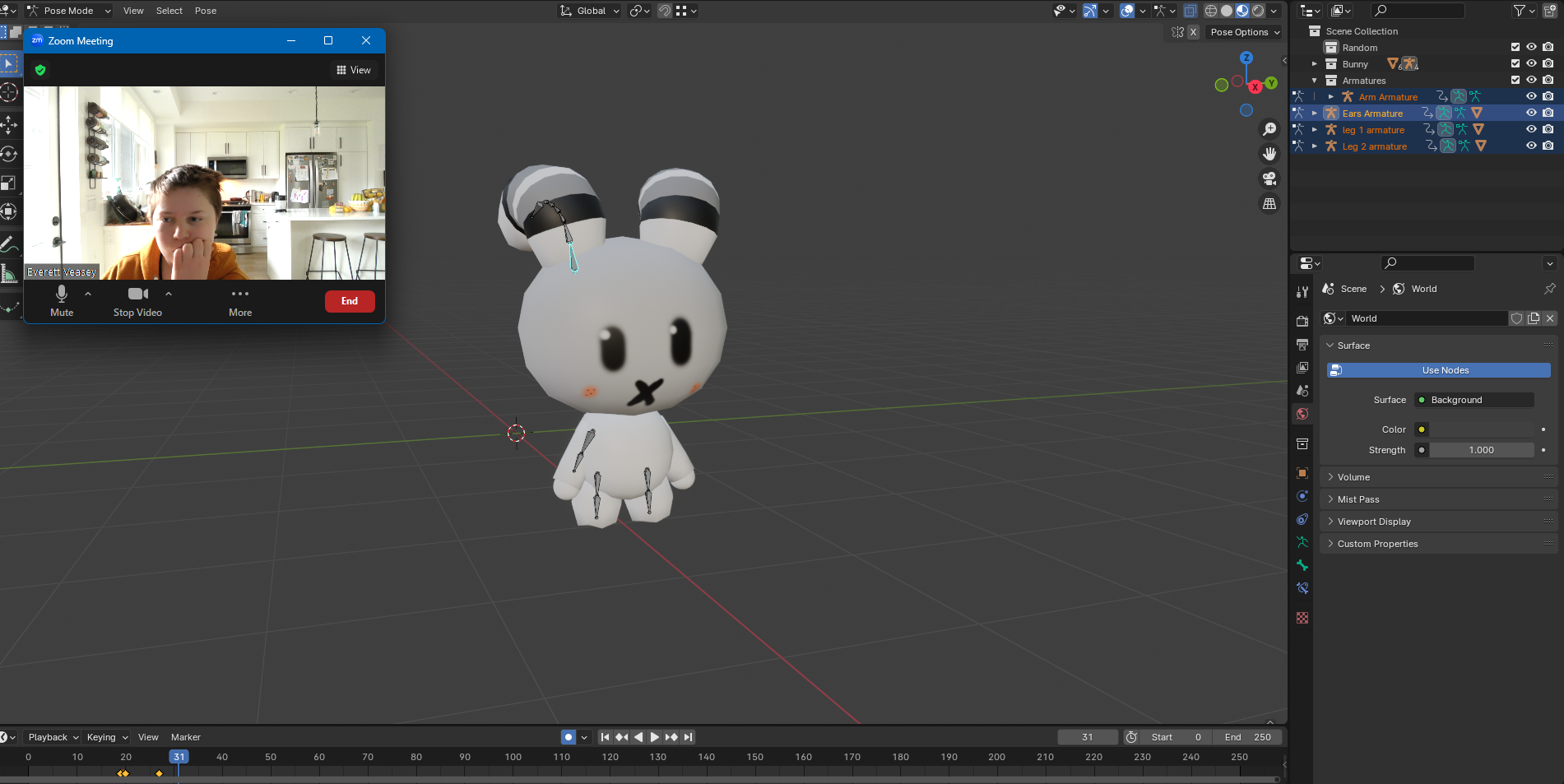Open the Playback menu in the timeline
Viewport: 1564px width, 784px height.
pos(49,737)
